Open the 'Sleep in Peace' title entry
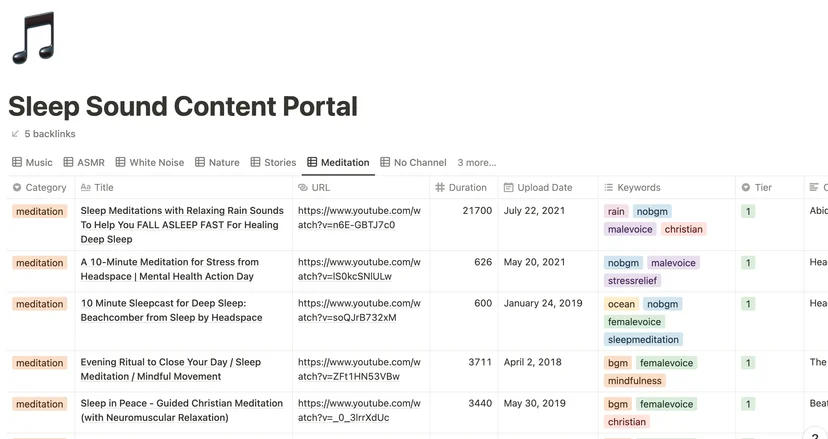 point(182,410)
